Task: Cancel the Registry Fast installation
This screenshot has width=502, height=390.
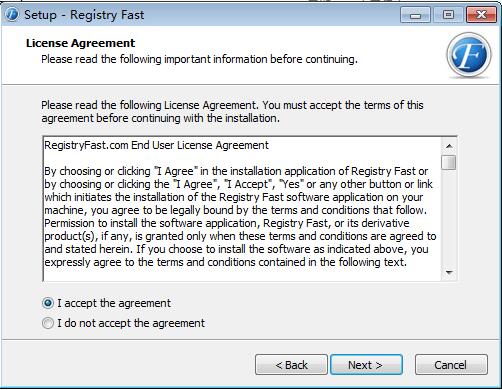Action: click(x=451, y=365)
